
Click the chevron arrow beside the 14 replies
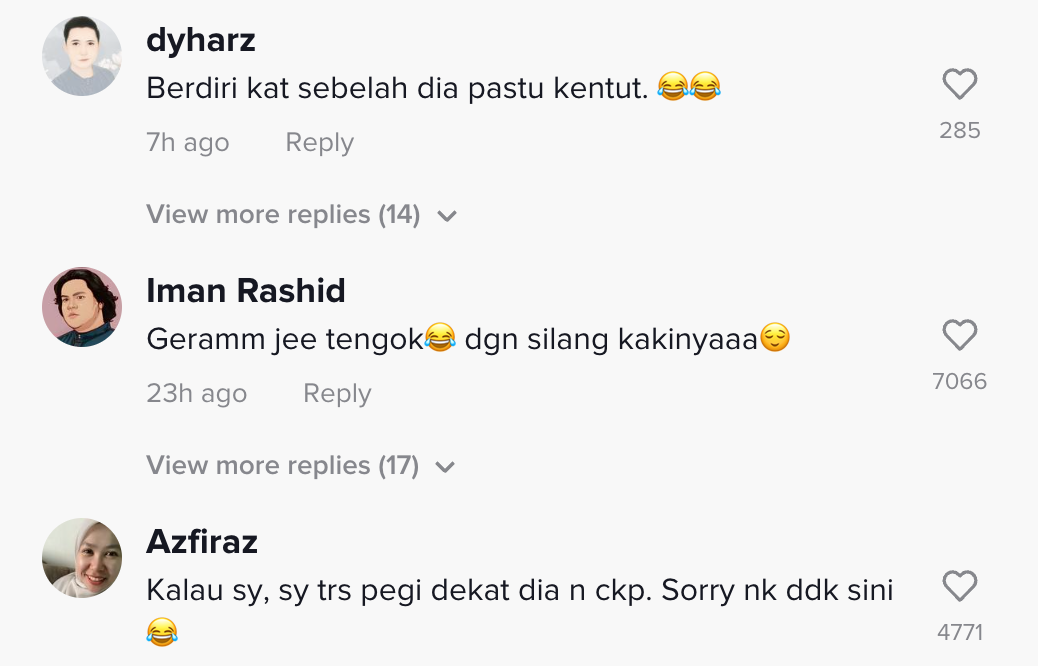(x=447, y=216)
